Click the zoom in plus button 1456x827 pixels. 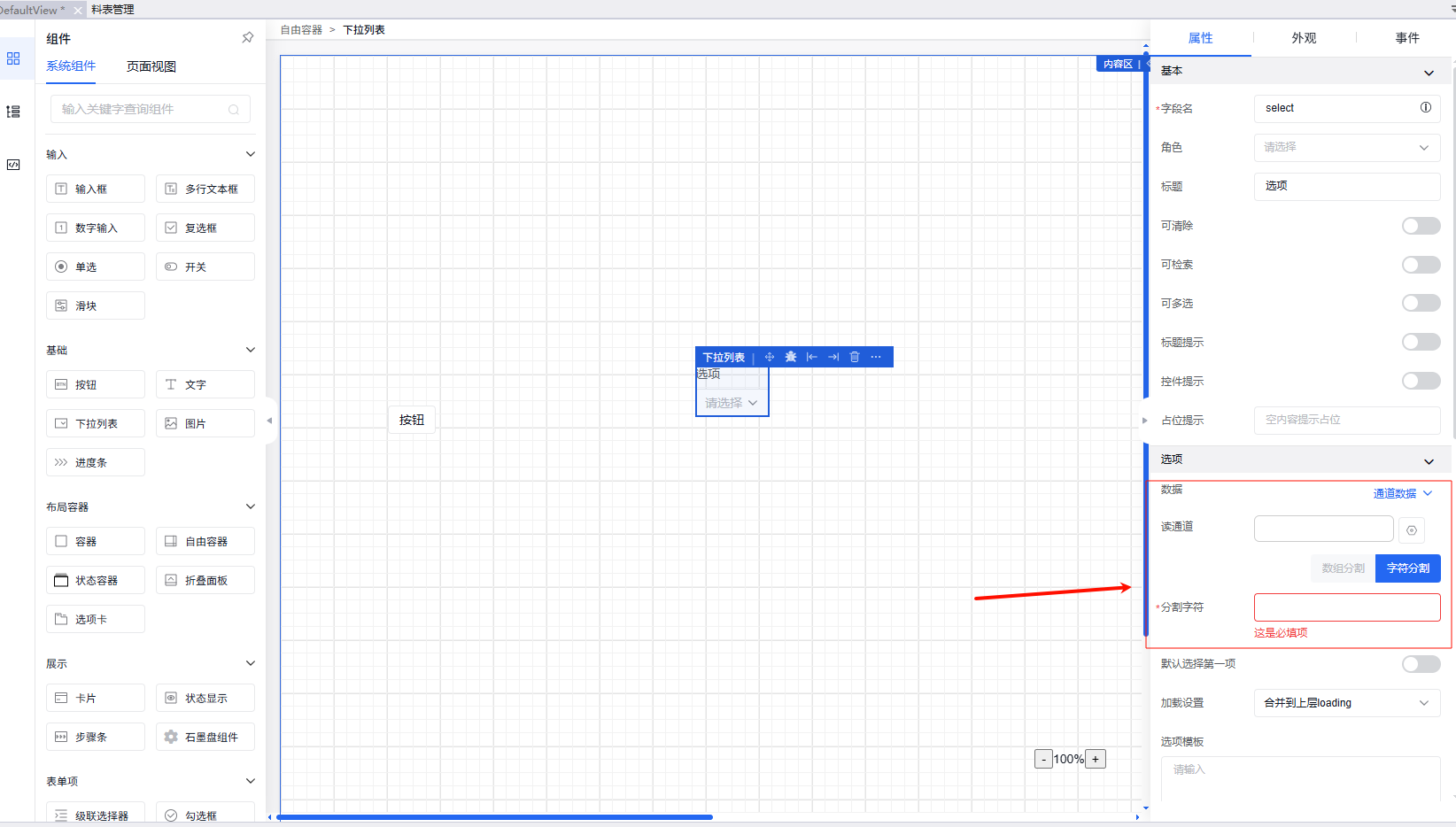tap(1096, 759)
